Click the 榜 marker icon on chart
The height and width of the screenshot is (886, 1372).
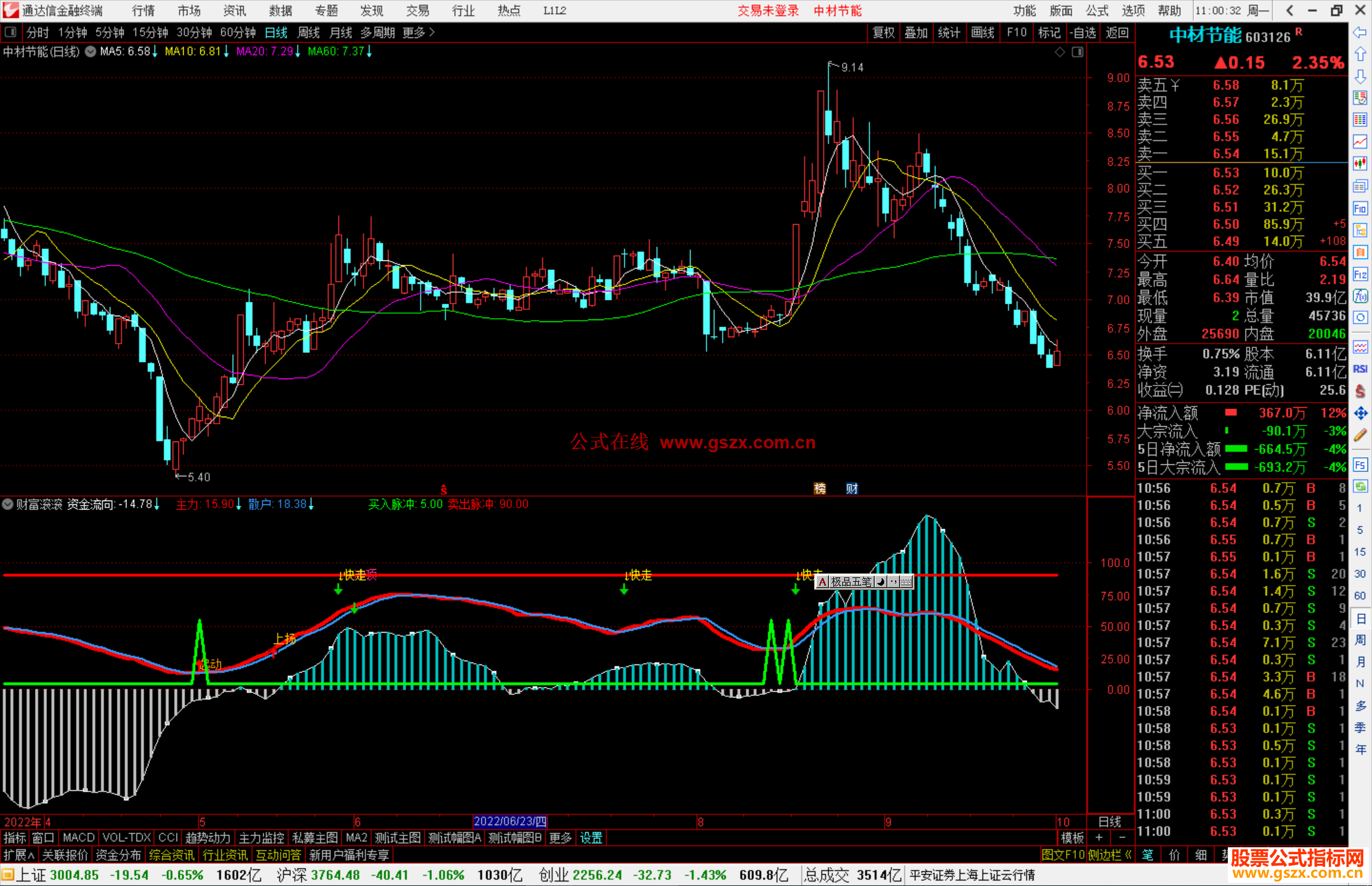(x=820, y=488)
